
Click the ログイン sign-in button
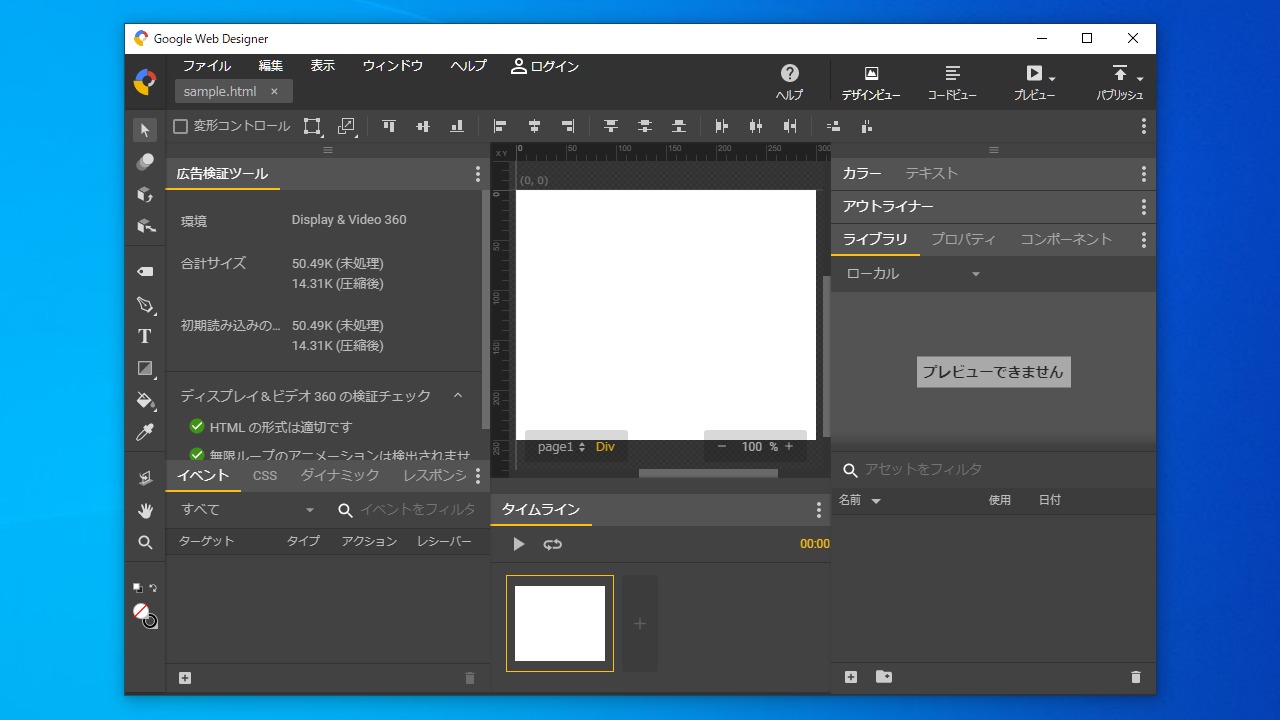pyautogui.click(x=545, y=66)
